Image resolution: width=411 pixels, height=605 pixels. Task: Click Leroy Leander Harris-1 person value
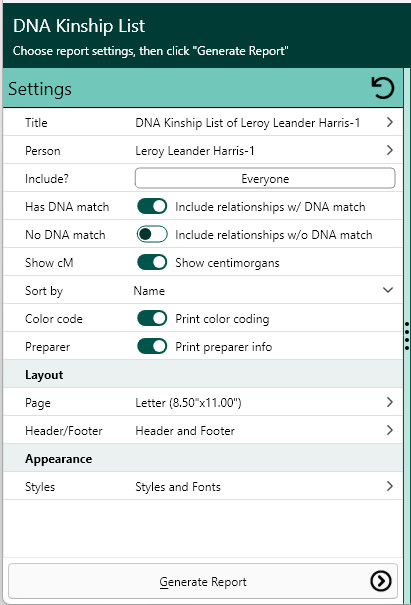(x=195, y=151)
